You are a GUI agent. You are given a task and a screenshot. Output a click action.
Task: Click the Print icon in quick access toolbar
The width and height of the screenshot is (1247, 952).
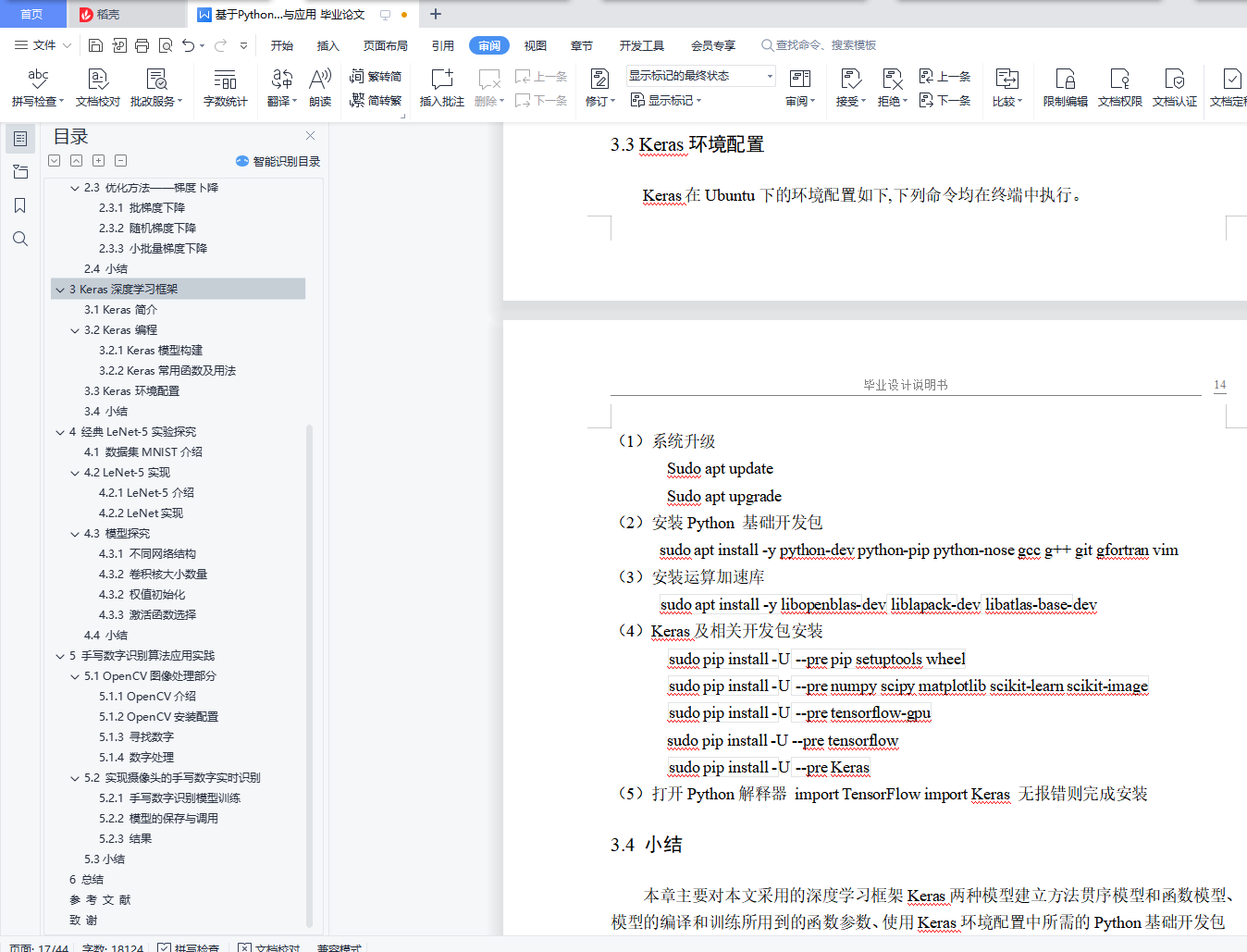142,45
